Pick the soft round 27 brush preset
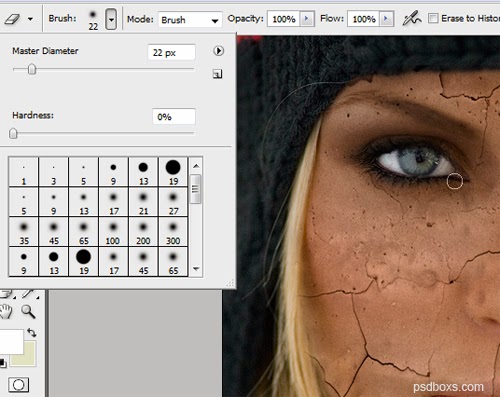This screenshot has height=397, width=500. point(173,202)
